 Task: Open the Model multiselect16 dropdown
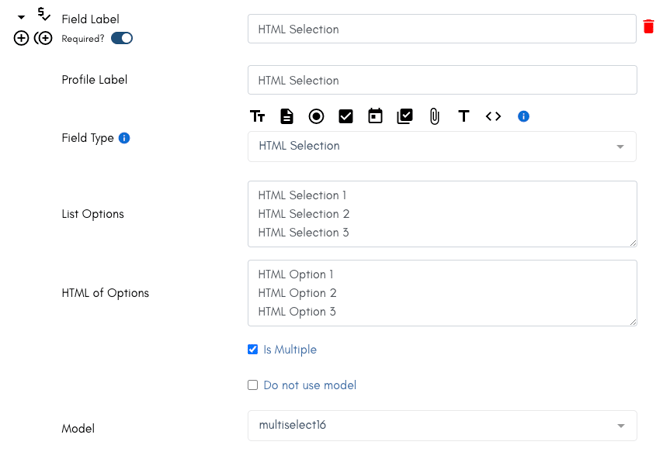coord(442,426)
